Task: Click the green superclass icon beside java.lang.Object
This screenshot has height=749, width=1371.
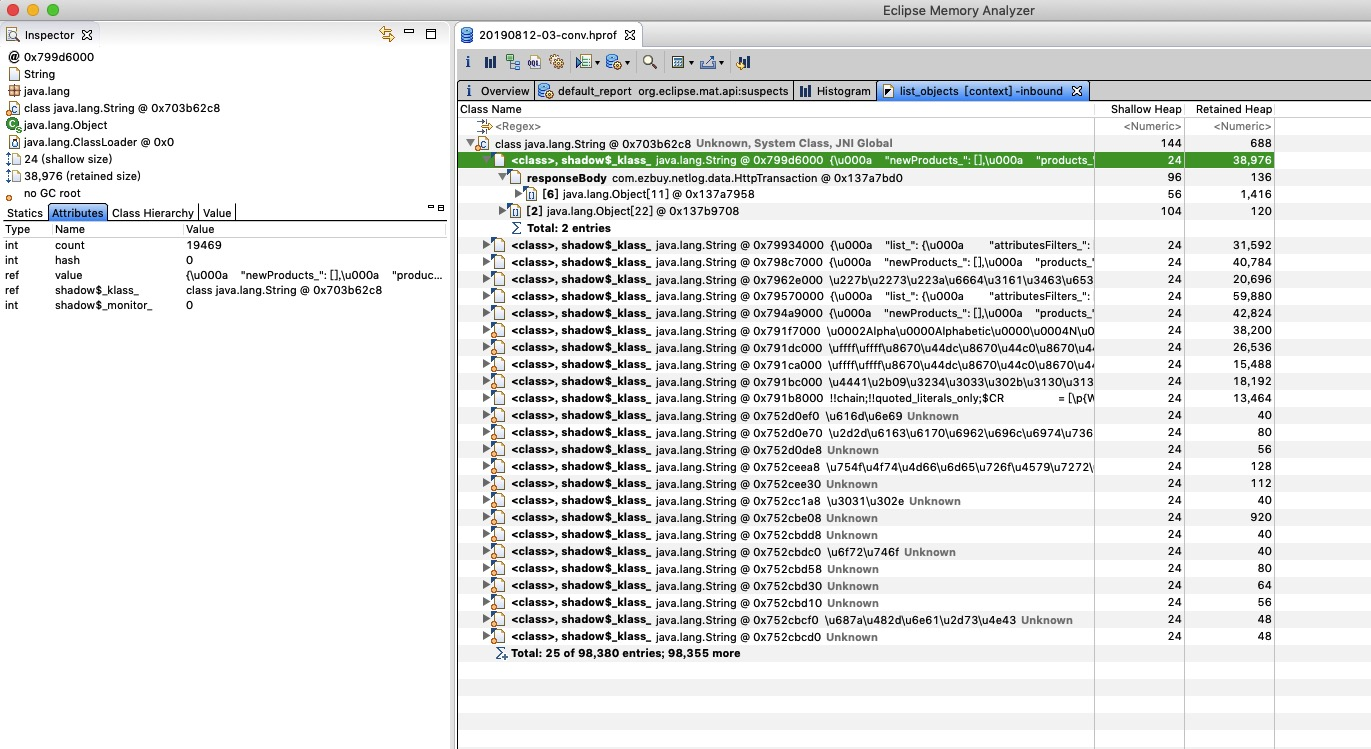Action: 14,125
